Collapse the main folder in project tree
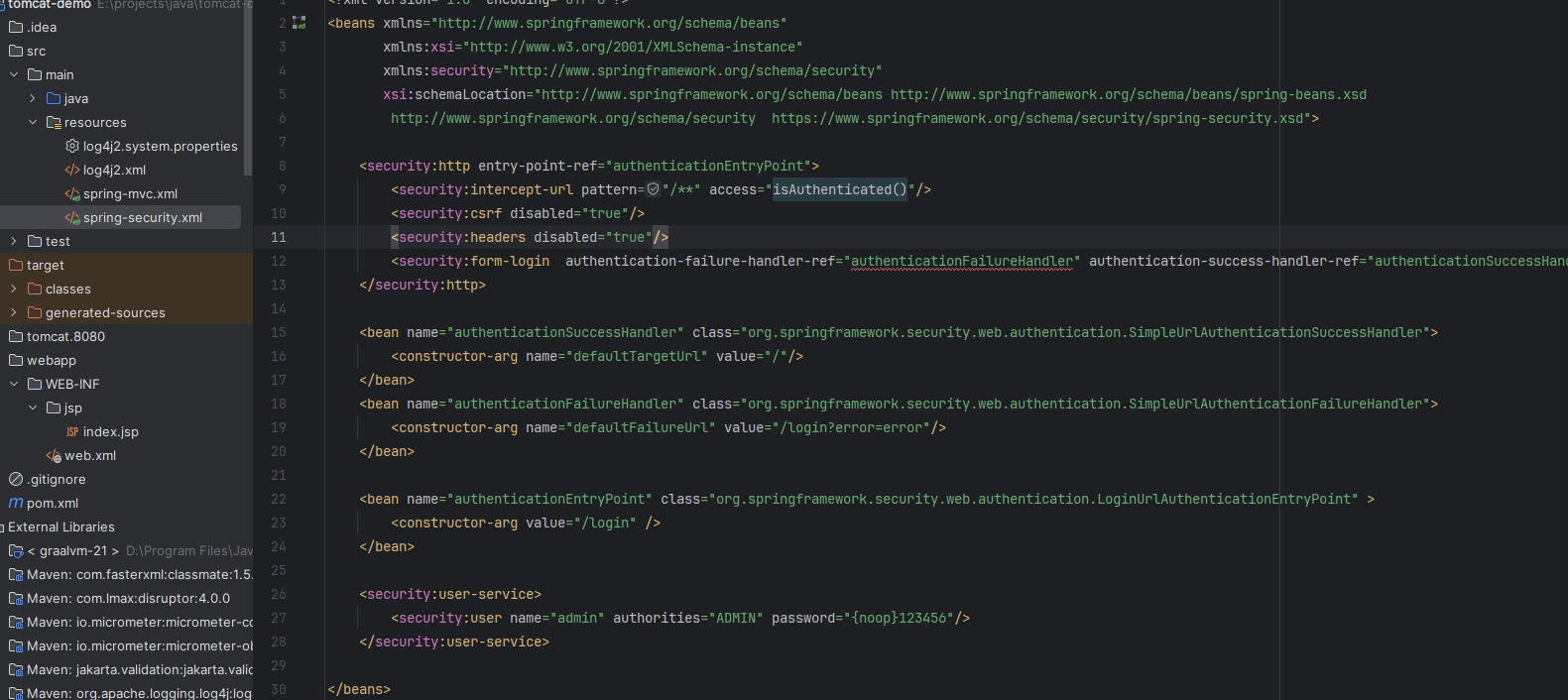 [x=14, y=74]
